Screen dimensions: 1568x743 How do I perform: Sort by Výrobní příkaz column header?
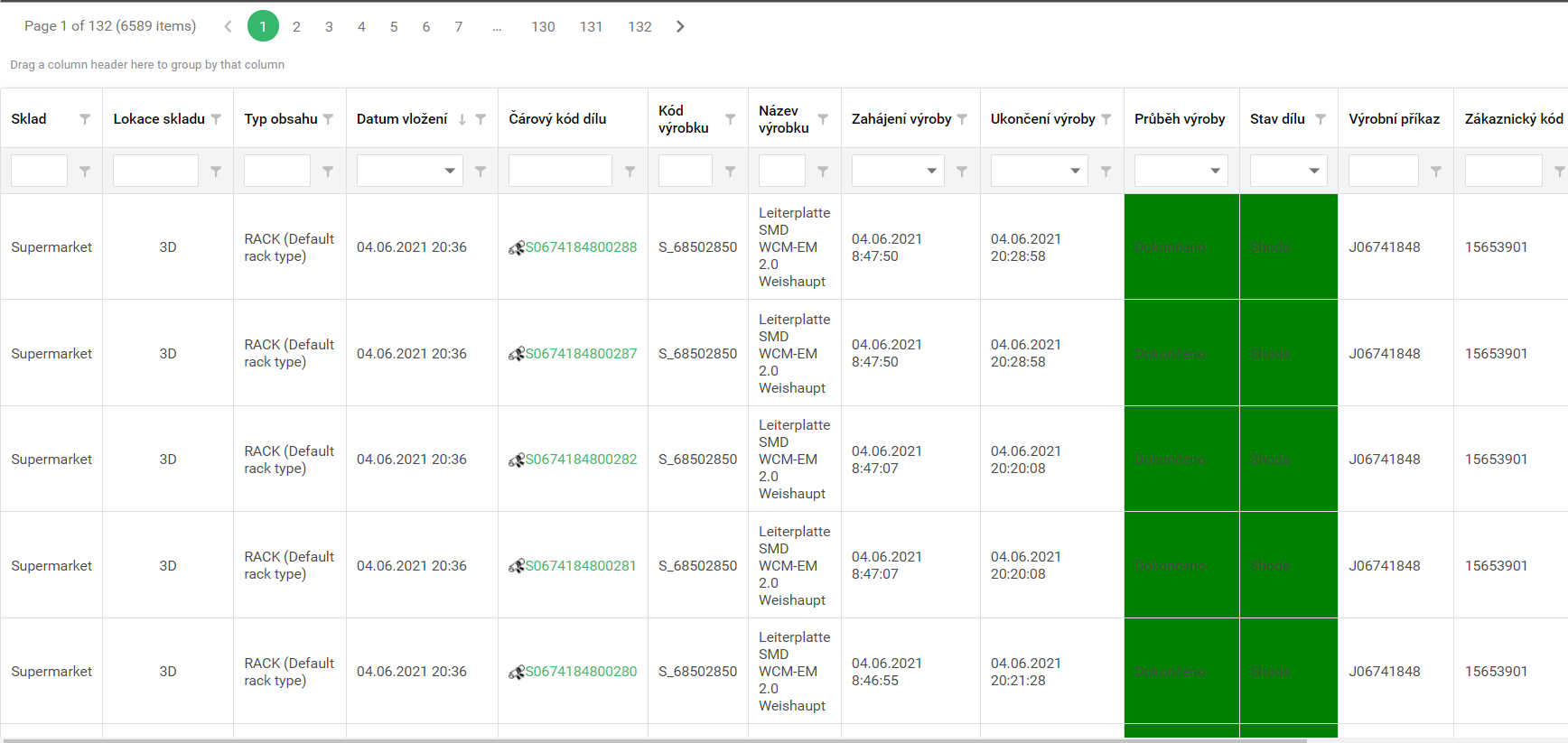pyautogui.click(x=1394, y=119)
